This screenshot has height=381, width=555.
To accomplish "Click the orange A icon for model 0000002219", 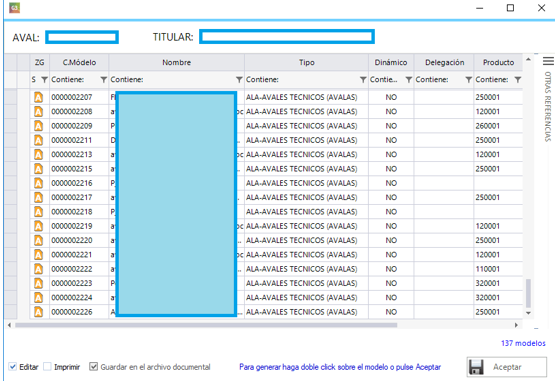I will click(38, 226).
